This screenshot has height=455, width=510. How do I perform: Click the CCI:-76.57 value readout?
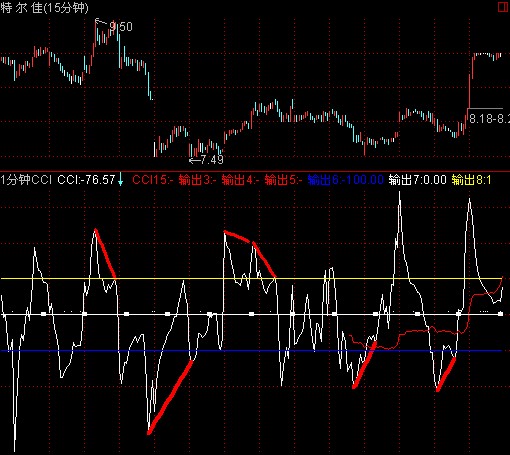pyautogui.click(x=86, y=180)
